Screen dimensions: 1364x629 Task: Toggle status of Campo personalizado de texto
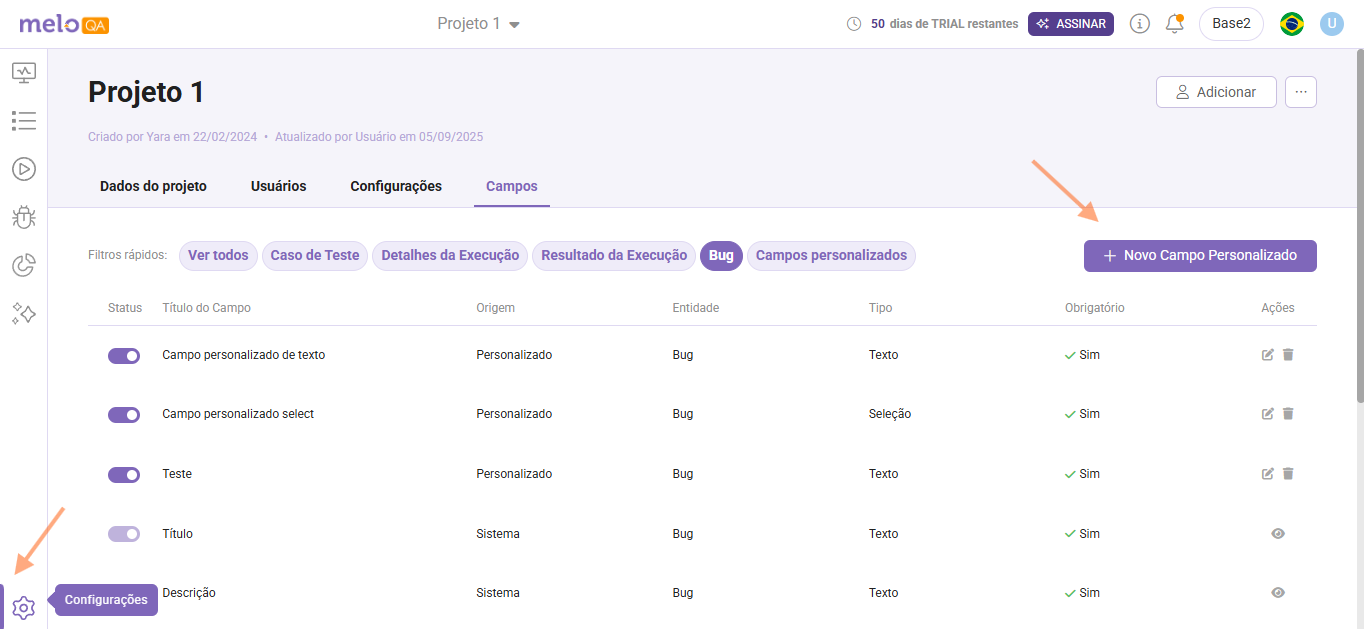click(x=124, y=356)
